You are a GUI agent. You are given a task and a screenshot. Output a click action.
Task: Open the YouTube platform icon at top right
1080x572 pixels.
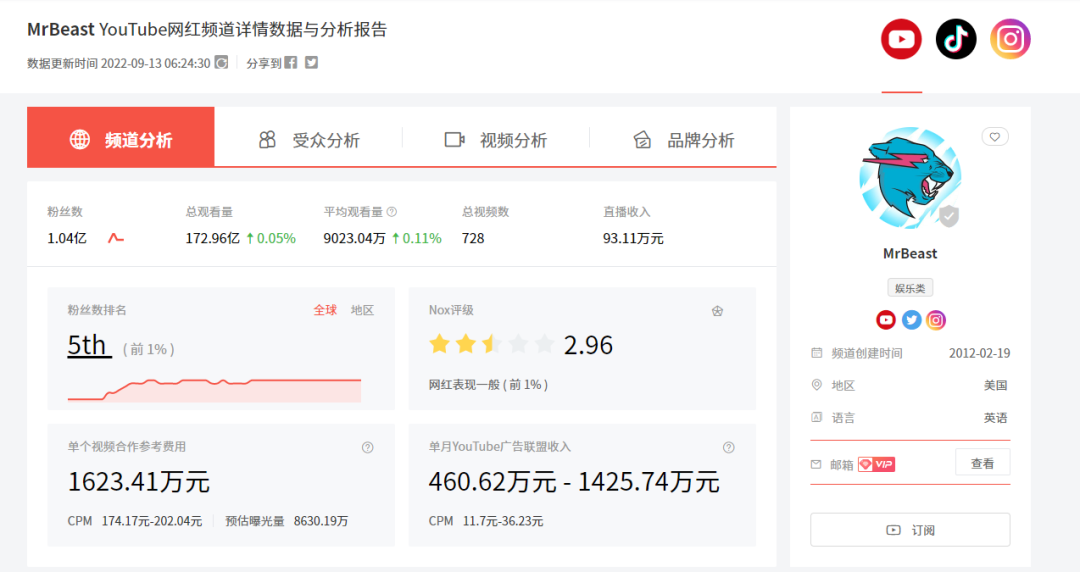coord(901,39)
